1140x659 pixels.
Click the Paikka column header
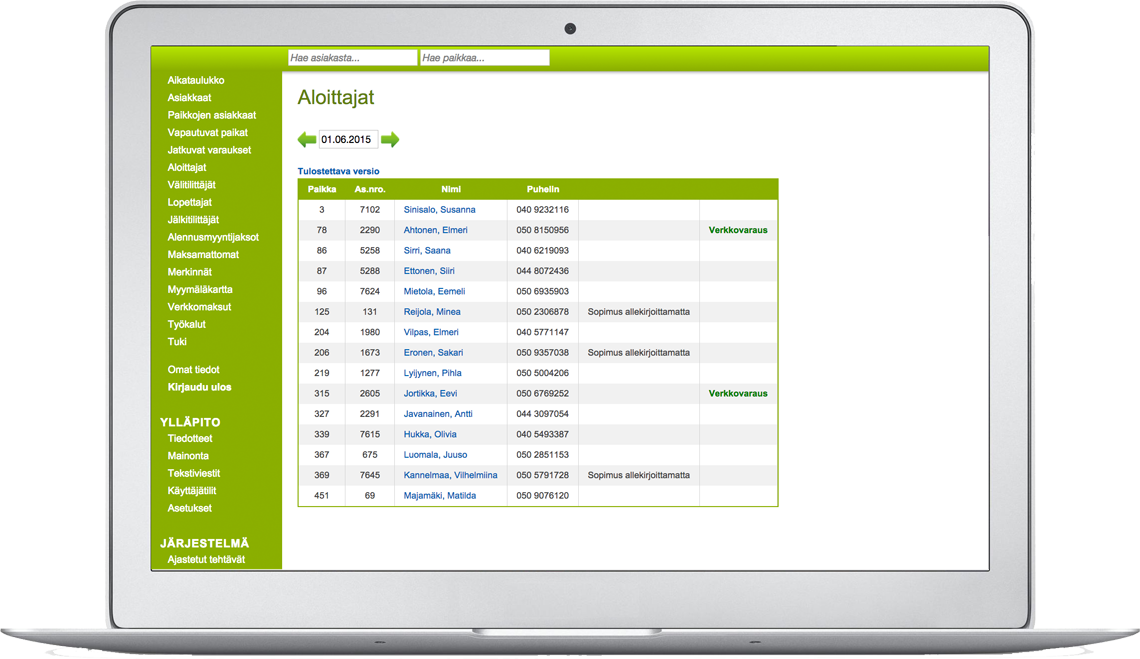tap(322, 189)
